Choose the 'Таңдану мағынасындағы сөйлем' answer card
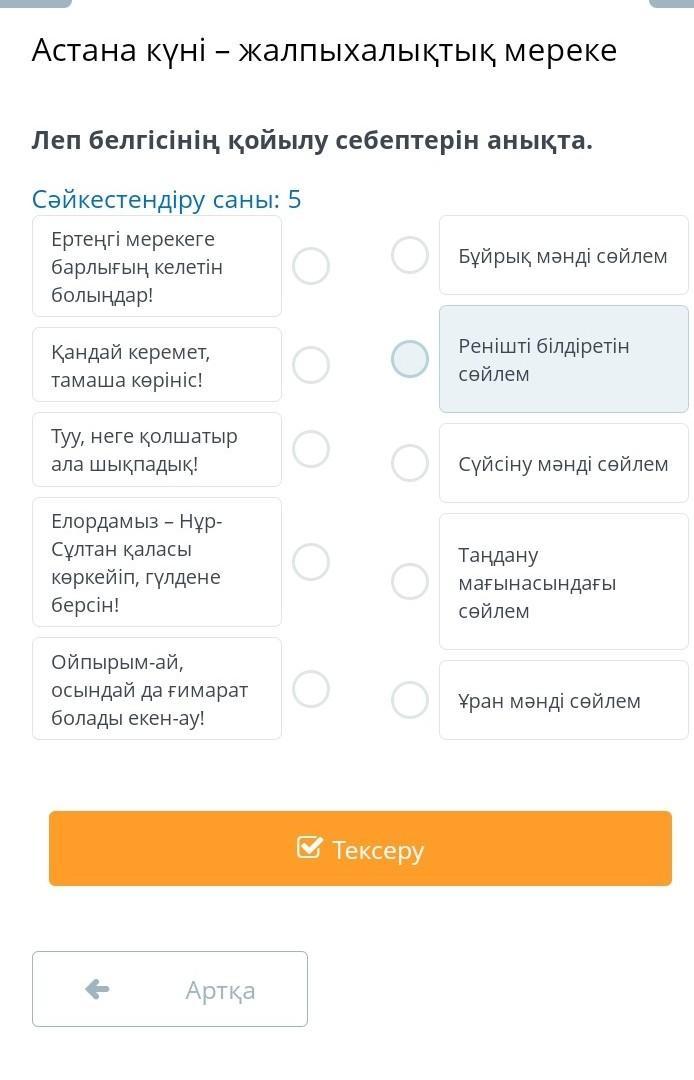The image size is (694, 1080). (x=563, y=581)
